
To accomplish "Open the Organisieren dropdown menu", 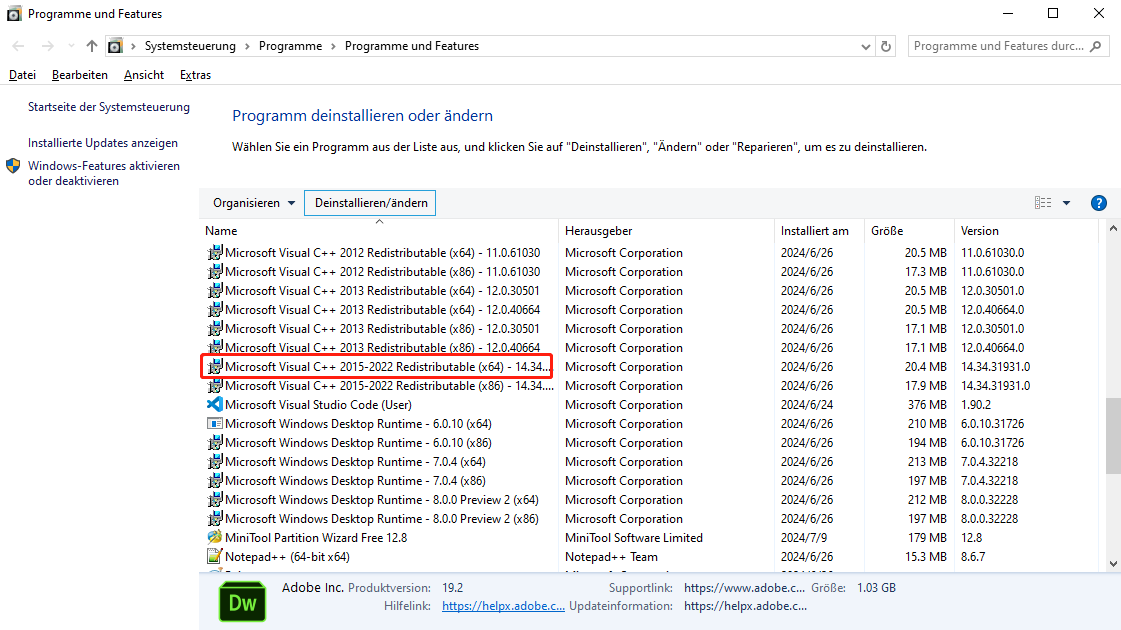I will 251,202.
